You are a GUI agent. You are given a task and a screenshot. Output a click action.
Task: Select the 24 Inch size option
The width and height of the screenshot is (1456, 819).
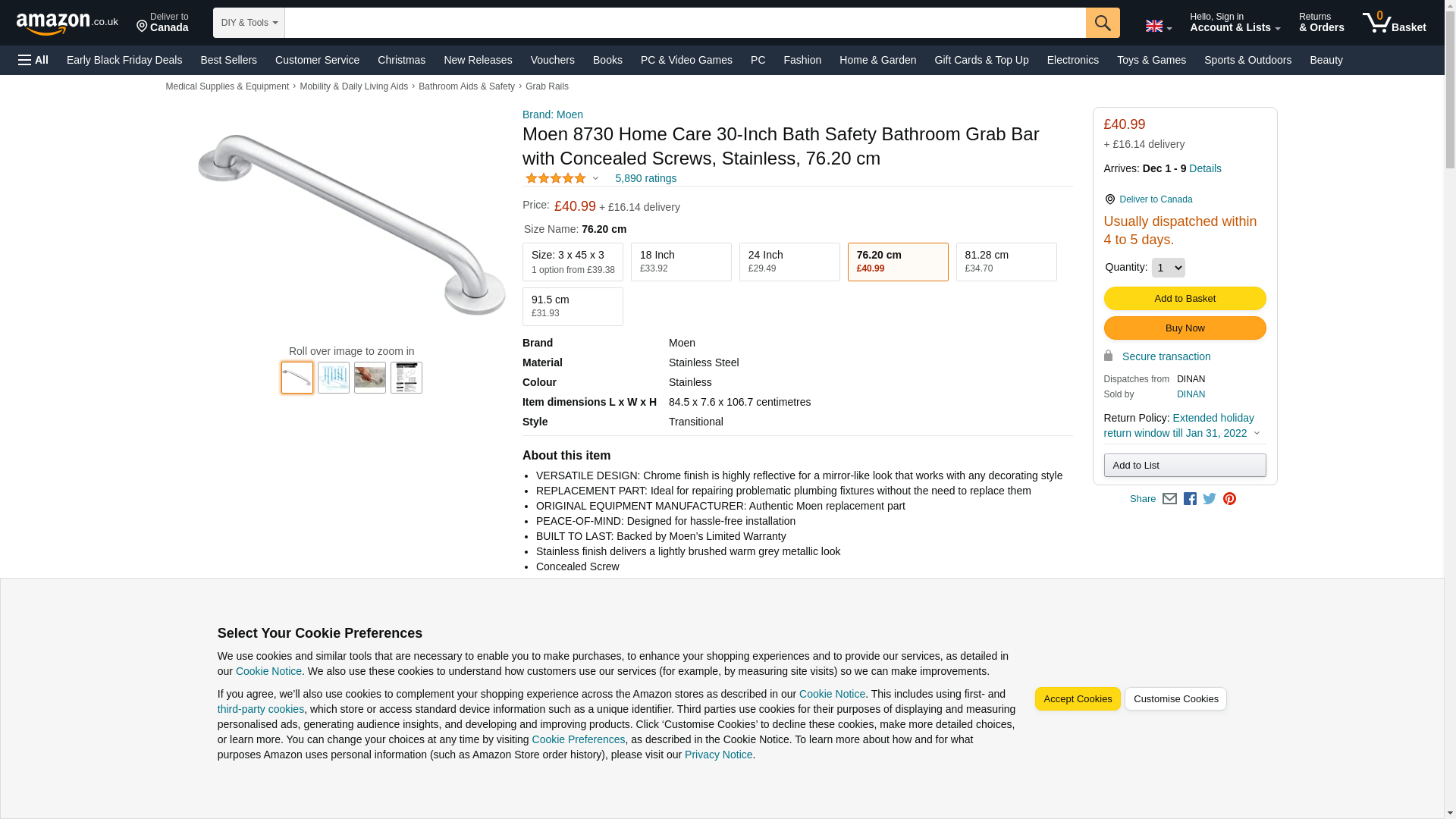[789, 262]
